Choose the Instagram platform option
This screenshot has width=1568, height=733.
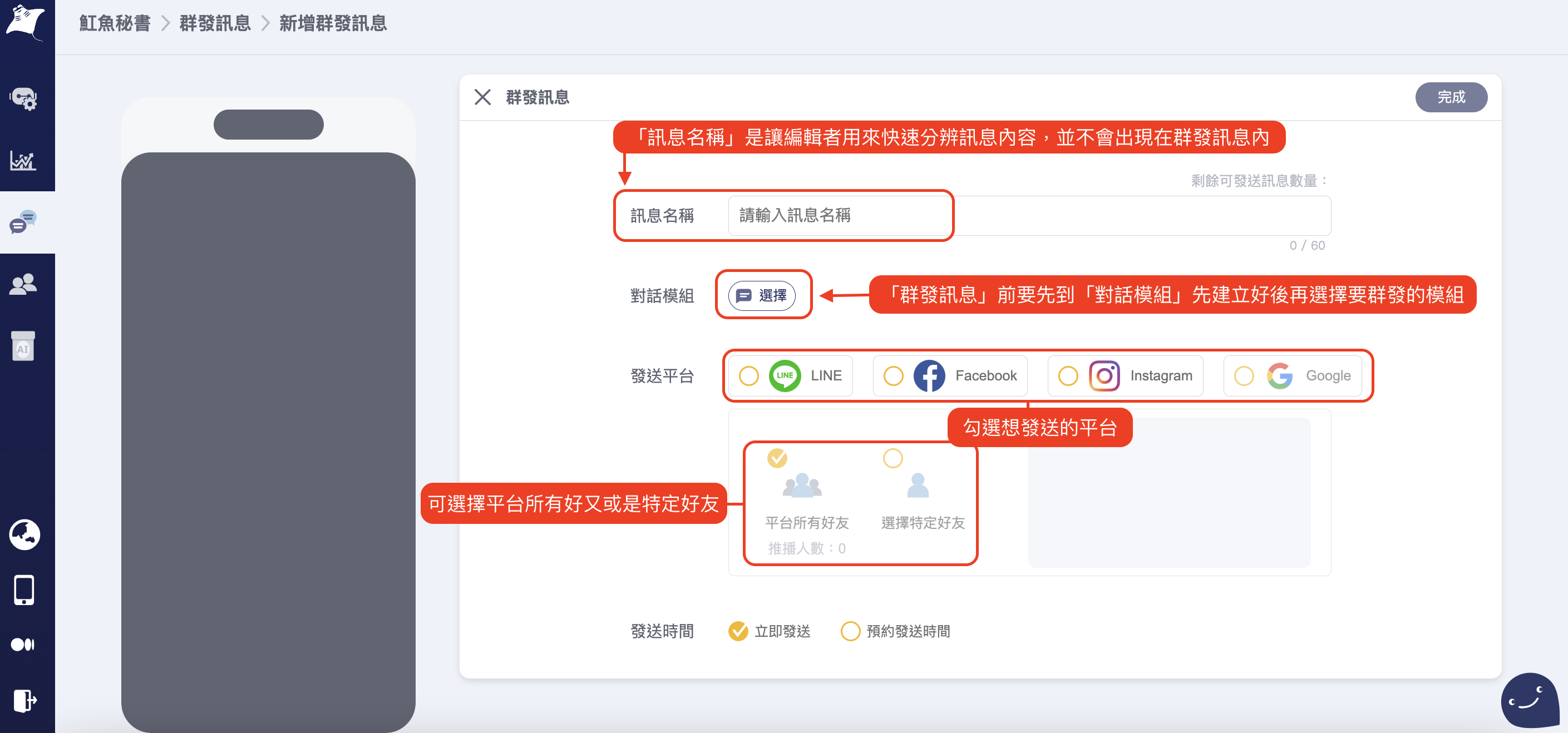click(x=1068, y=376)
